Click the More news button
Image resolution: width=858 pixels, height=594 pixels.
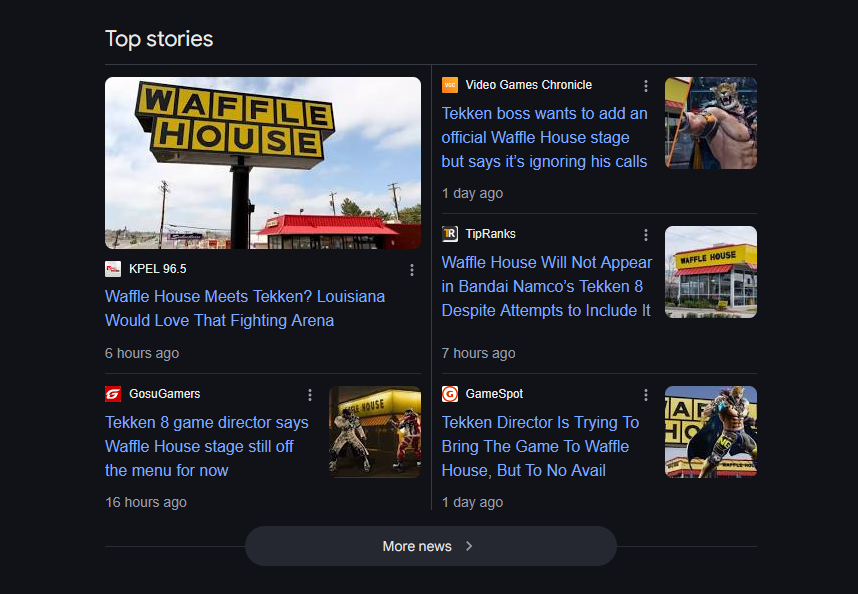[431, 546]
